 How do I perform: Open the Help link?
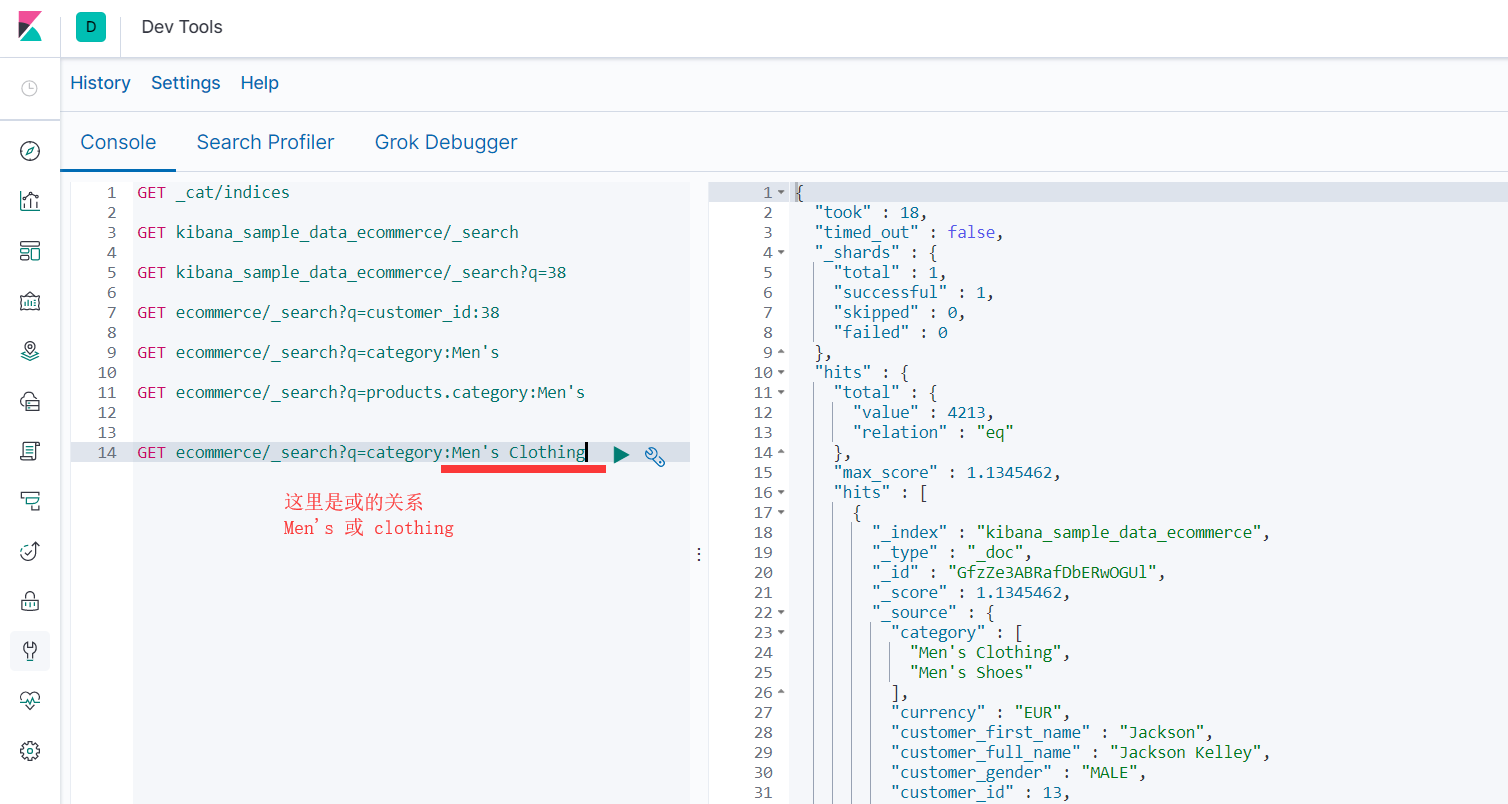[259, 83]
